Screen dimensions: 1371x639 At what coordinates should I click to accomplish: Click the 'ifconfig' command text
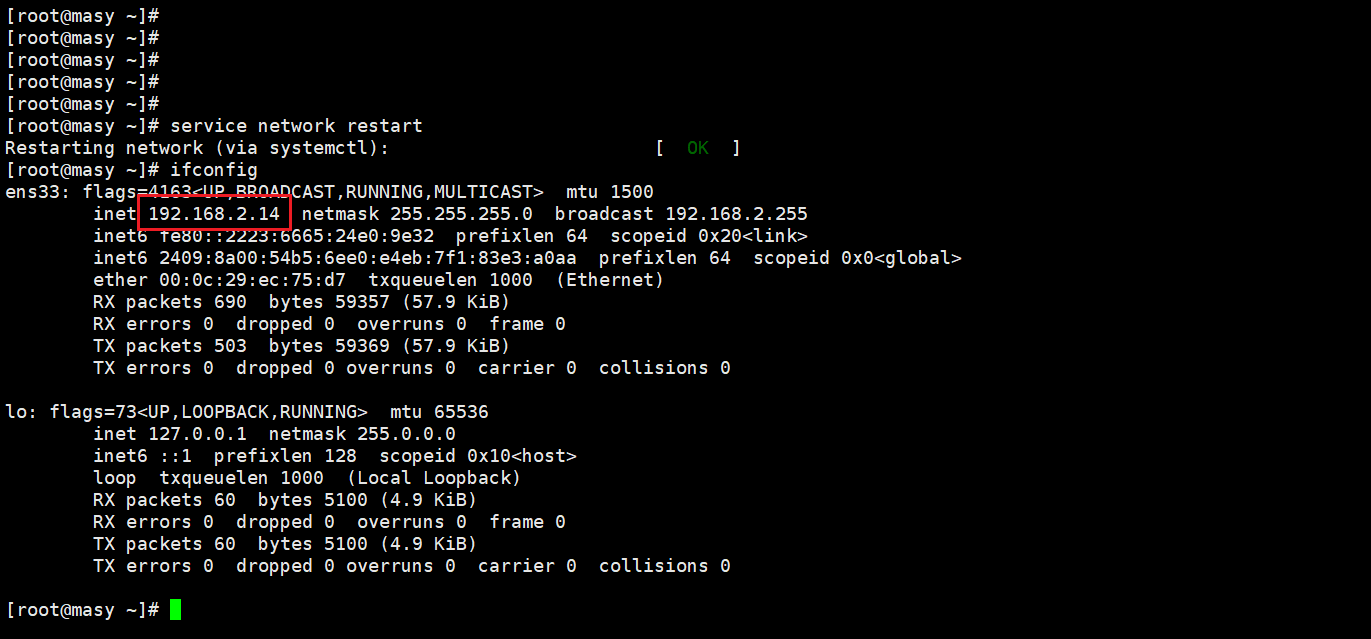click(x=214, y=170)
